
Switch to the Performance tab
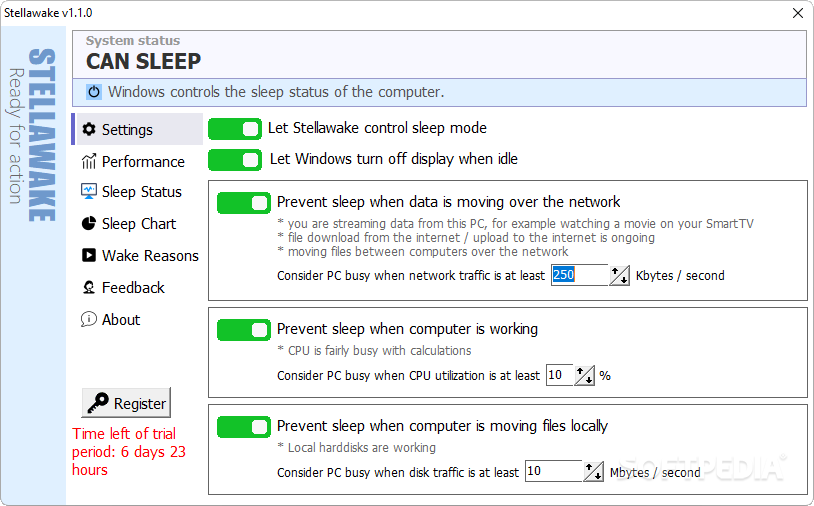(139, 161)
